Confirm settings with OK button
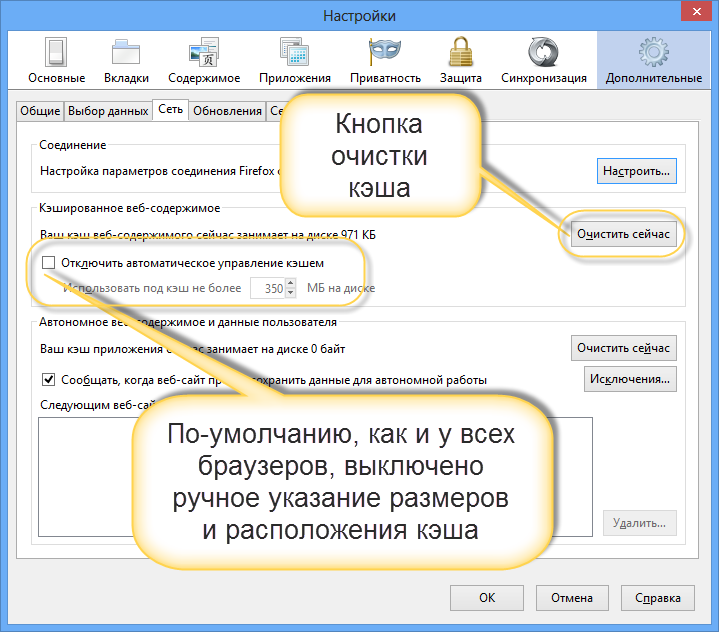 tap(487, 598)
